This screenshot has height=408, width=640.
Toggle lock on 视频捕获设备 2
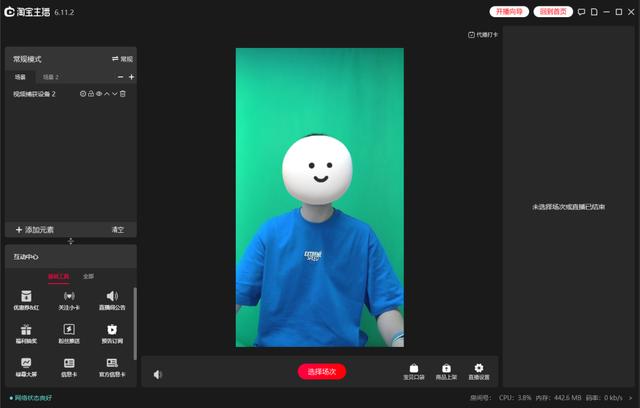(x=91, y=94)
